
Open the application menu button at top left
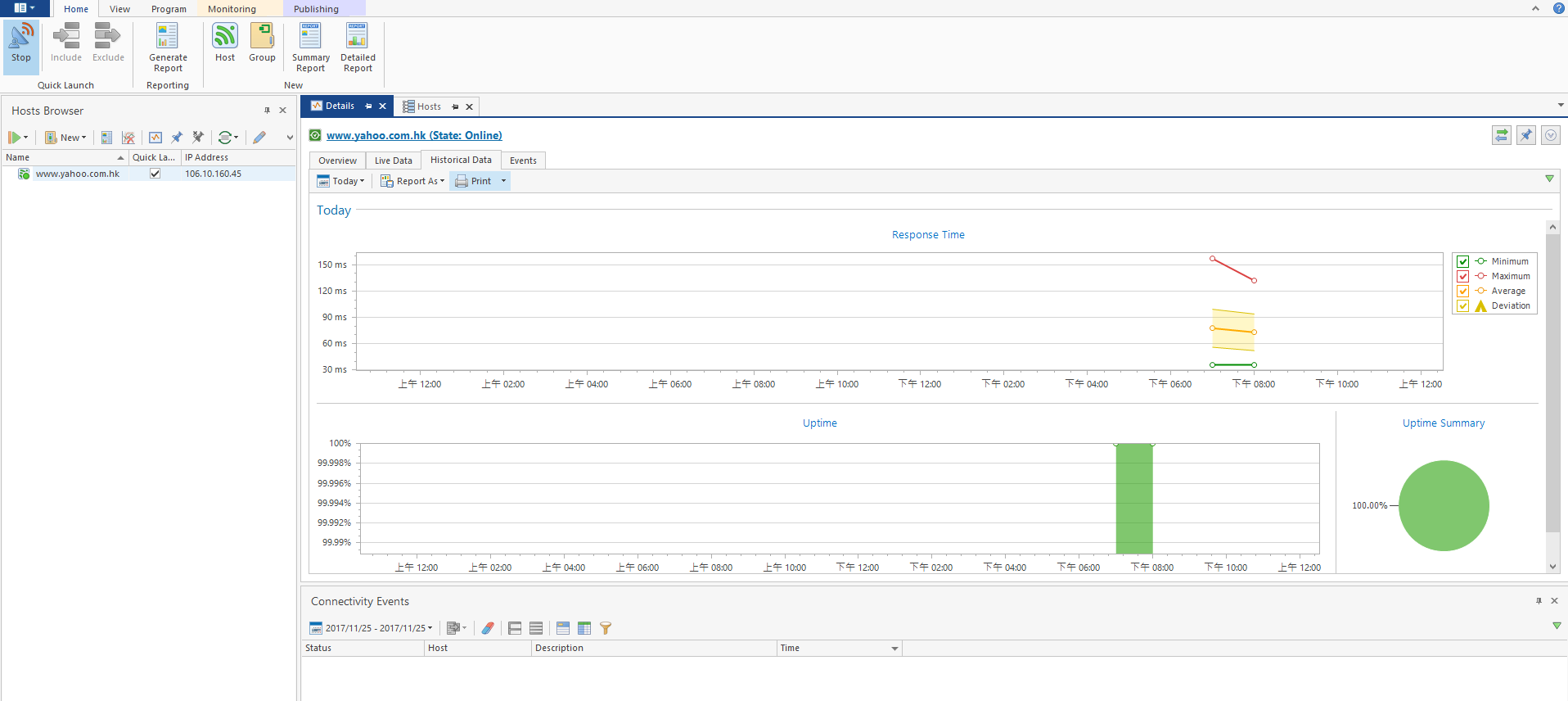pyautogui.click(x=25, y=8)
